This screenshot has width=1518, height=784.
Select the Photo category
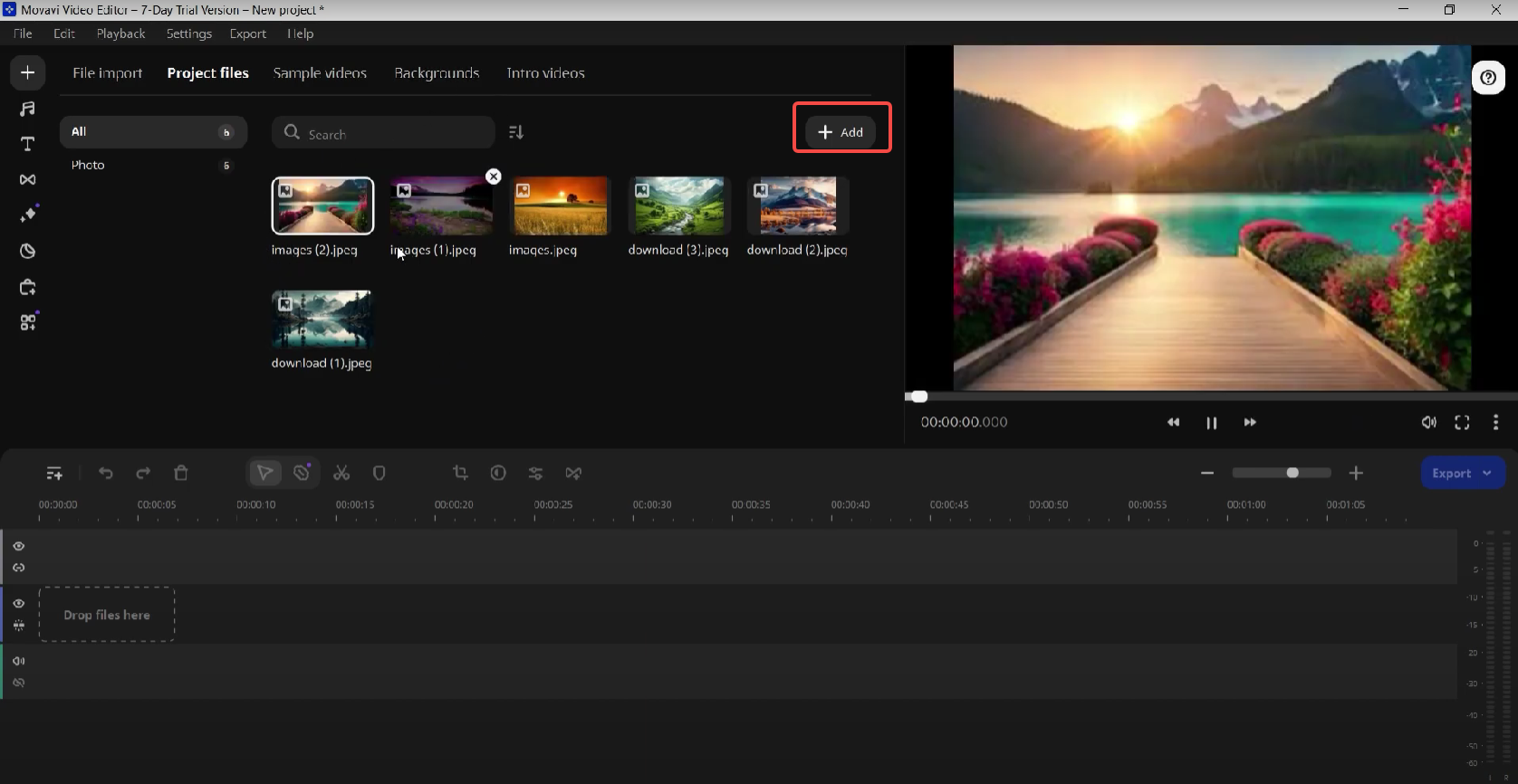(153, 165)
